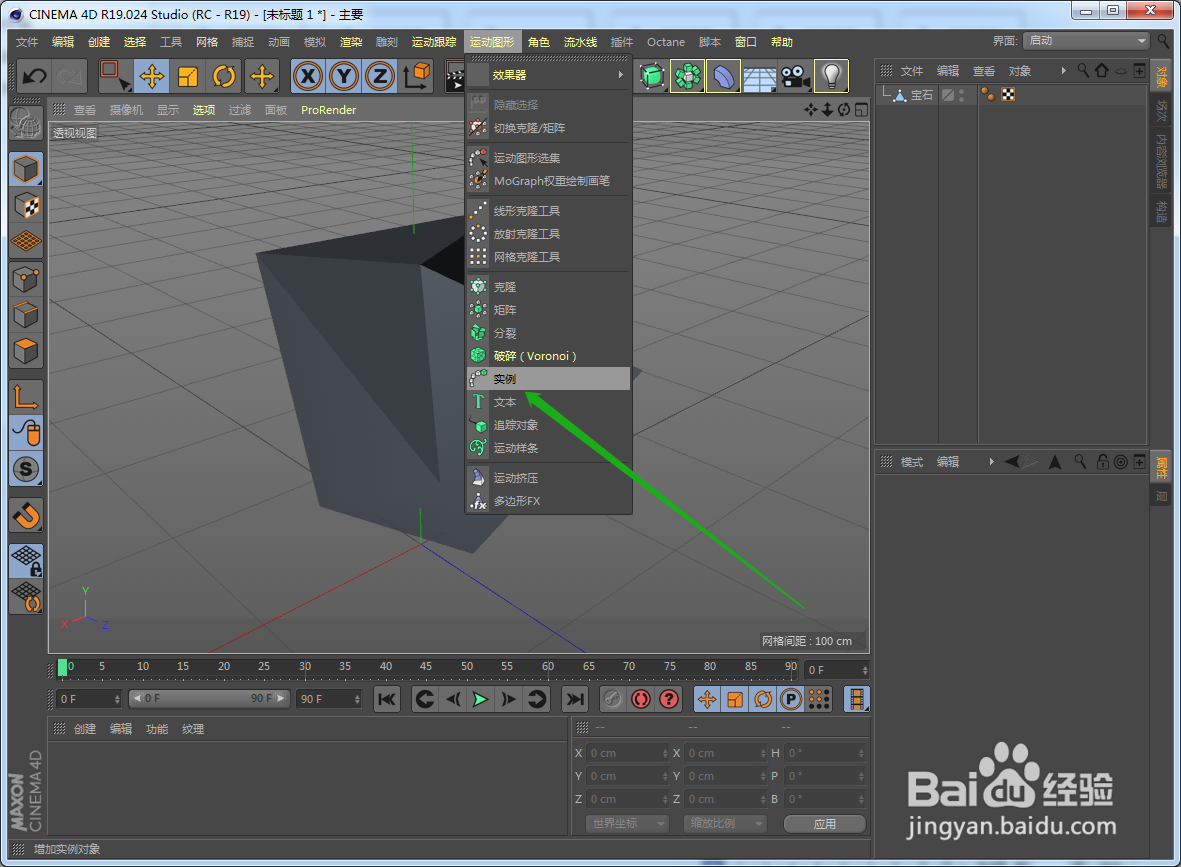1181x867 pixels.
Task: Switch to Points mode
Action: (x=26, y=279)
